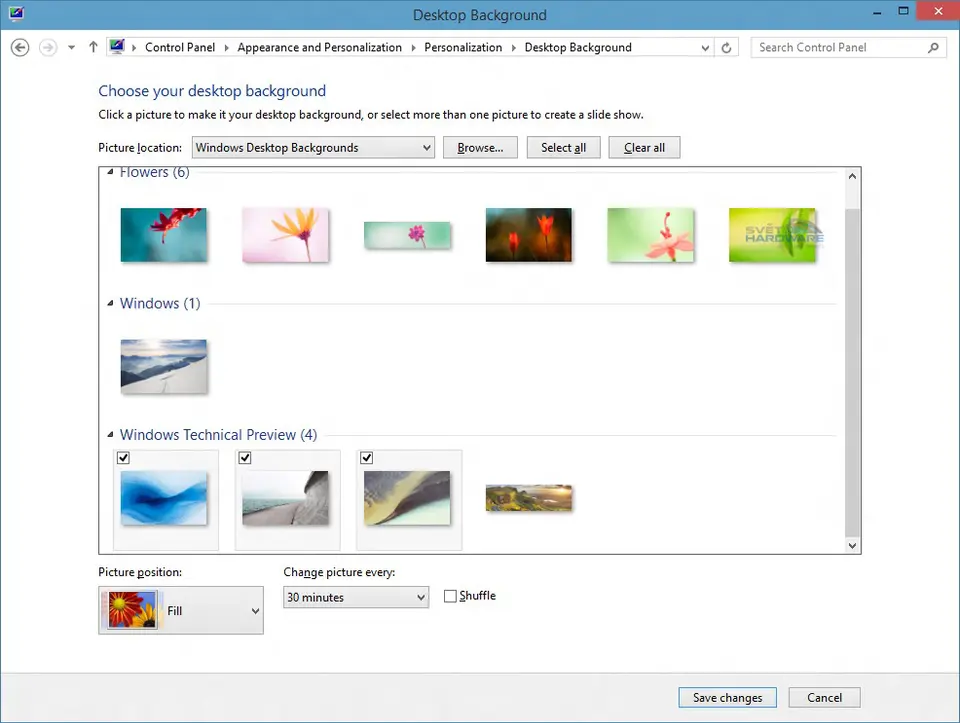Select the red flower on teal wallpaper
Viewport: 960px width, 723px height.
(163, 235)
